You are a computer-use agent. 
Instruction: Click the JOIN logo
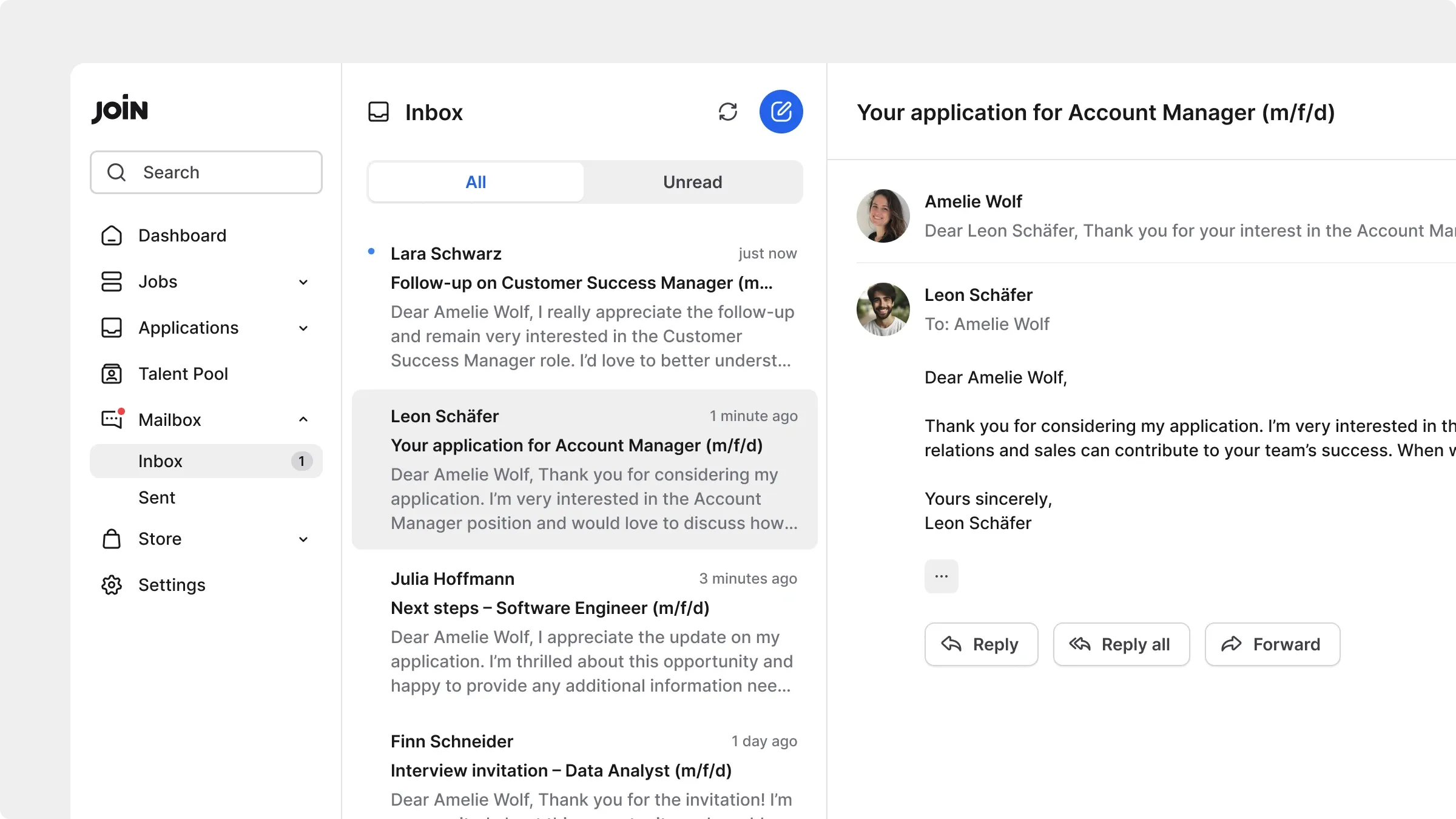120,109
